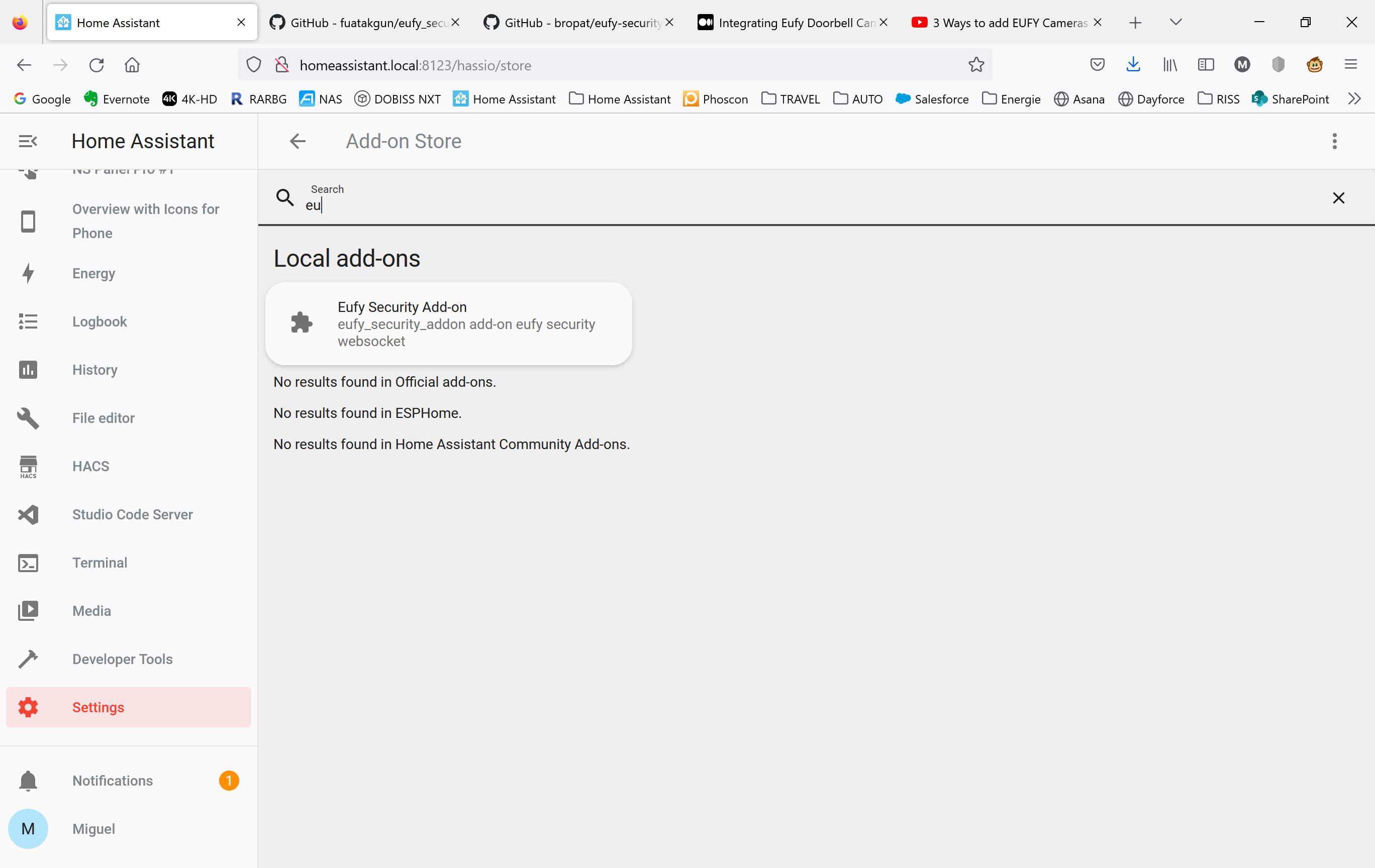Clear the search field with X
Viewport: 1375px width, 868px height.
[x=1338, y=198]
